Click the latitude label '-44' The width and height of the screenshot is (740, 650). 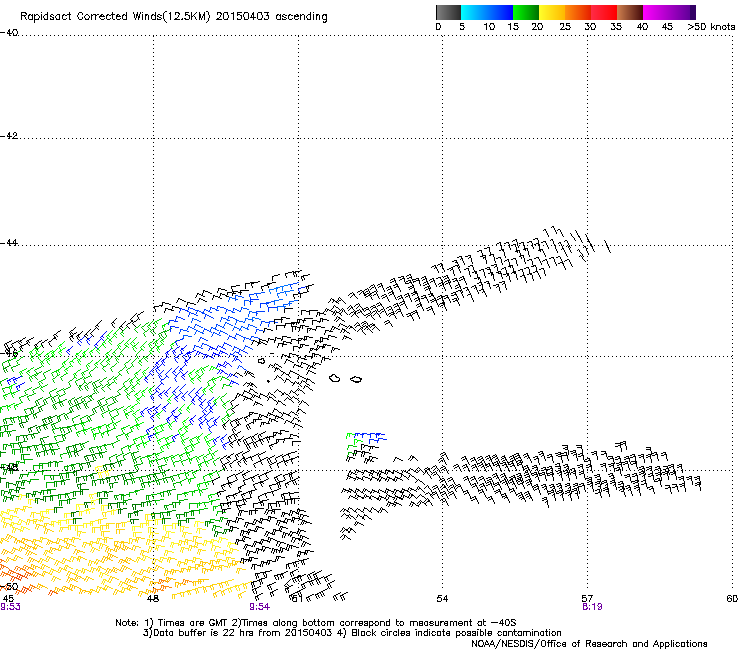pos(9,243)
